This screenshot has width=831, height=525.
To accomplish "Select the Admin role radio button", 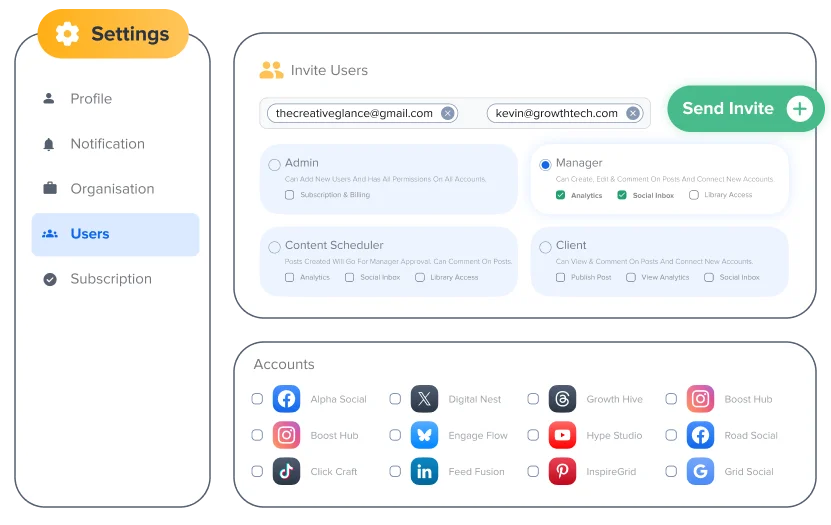I will [x=274, y=164].
